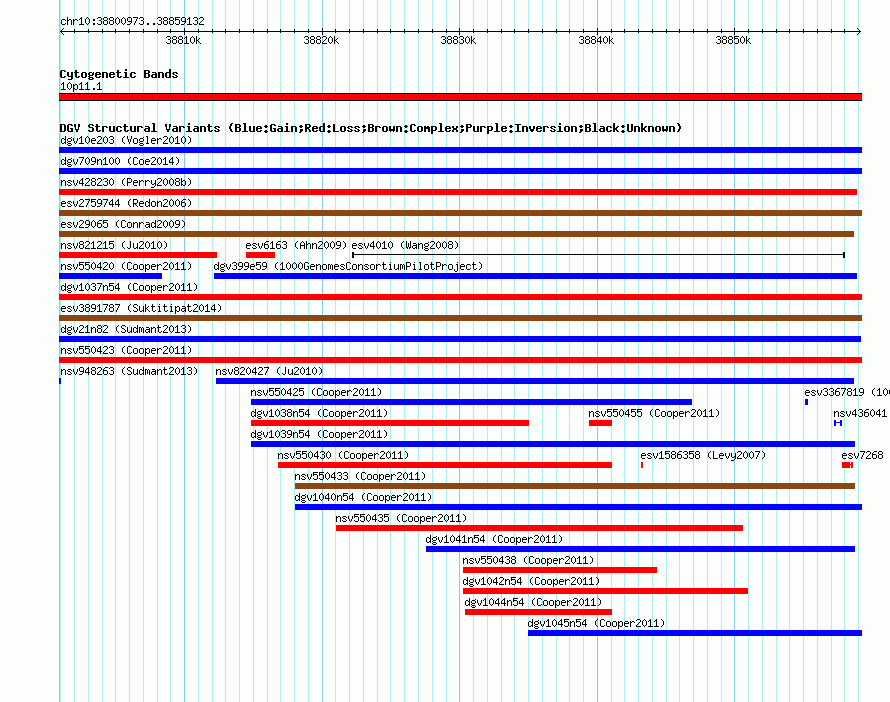Click the blue bar under dgv399e59
890x702 pixels.
535,276
